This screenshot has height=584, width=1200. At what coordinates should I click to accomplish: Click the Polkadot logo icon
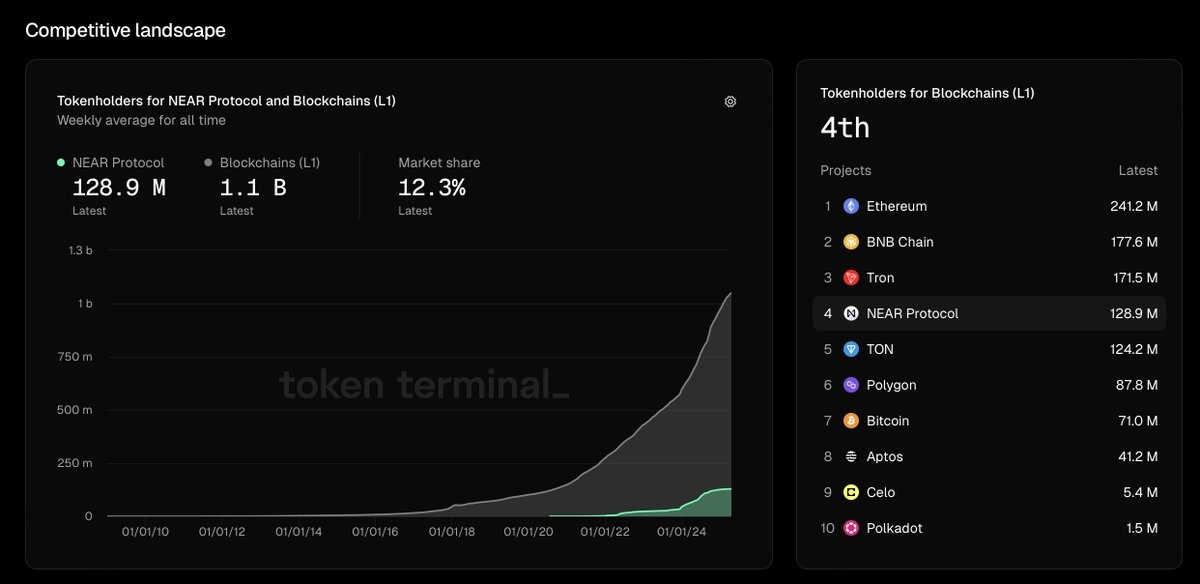pyautogui.click(x=851, y=528)
